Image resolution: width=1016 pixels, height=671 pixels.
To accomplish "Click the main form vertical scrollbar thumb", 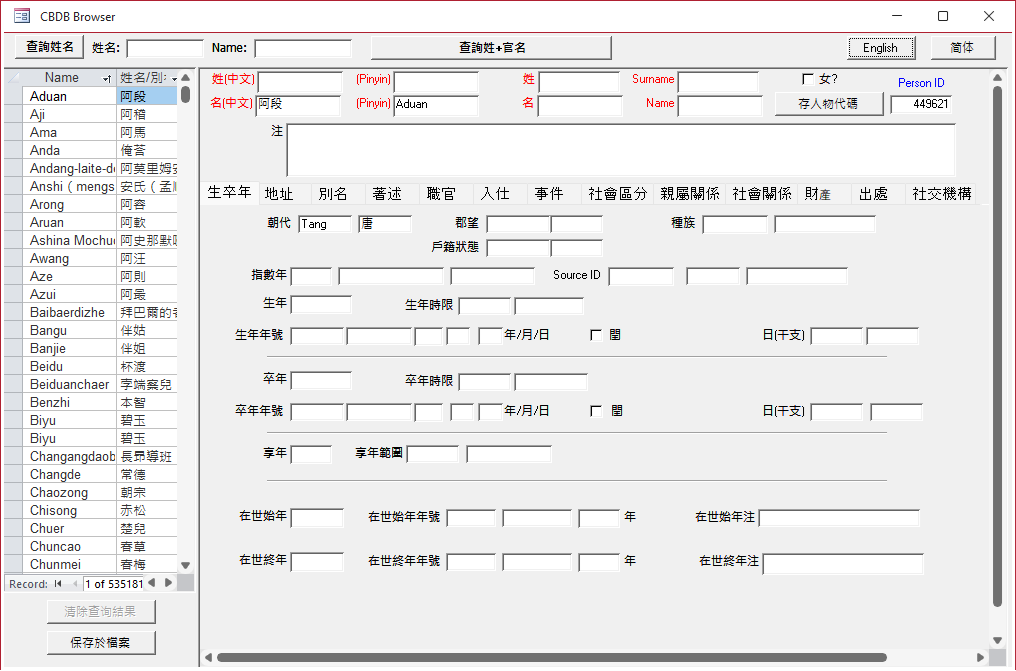I will (996, 345).
